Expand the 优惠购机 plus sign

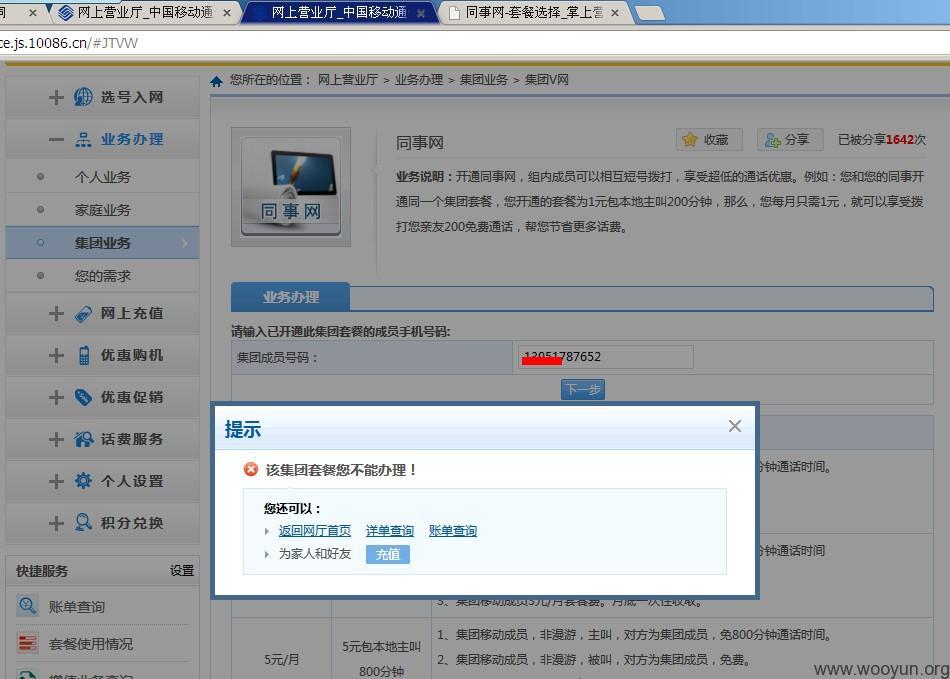point(56,356)
